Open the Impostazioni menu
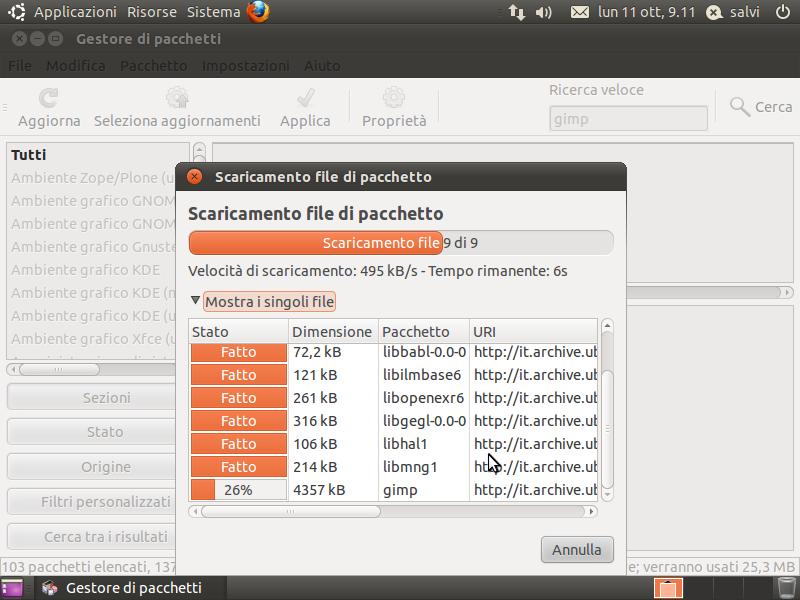This screenshot has height=600, width=800. [246, 66]
